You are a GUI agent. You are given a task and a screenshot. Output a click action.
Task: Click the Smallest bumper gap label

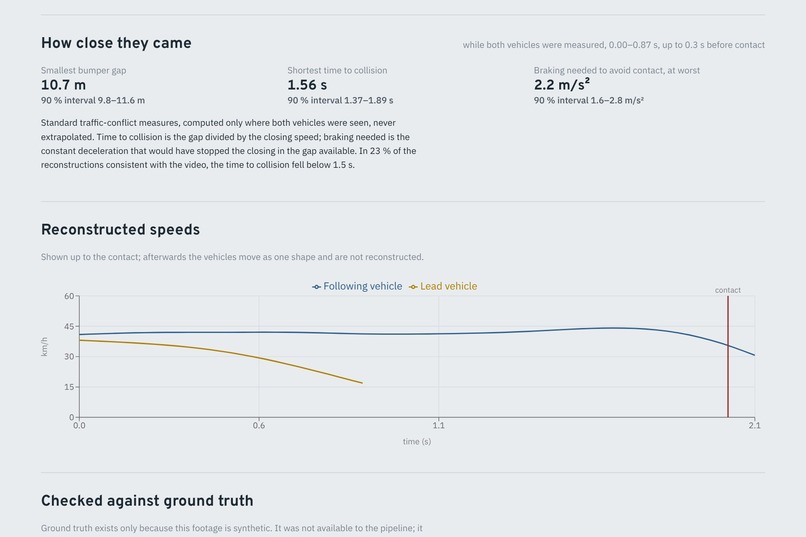click(83, 70)
